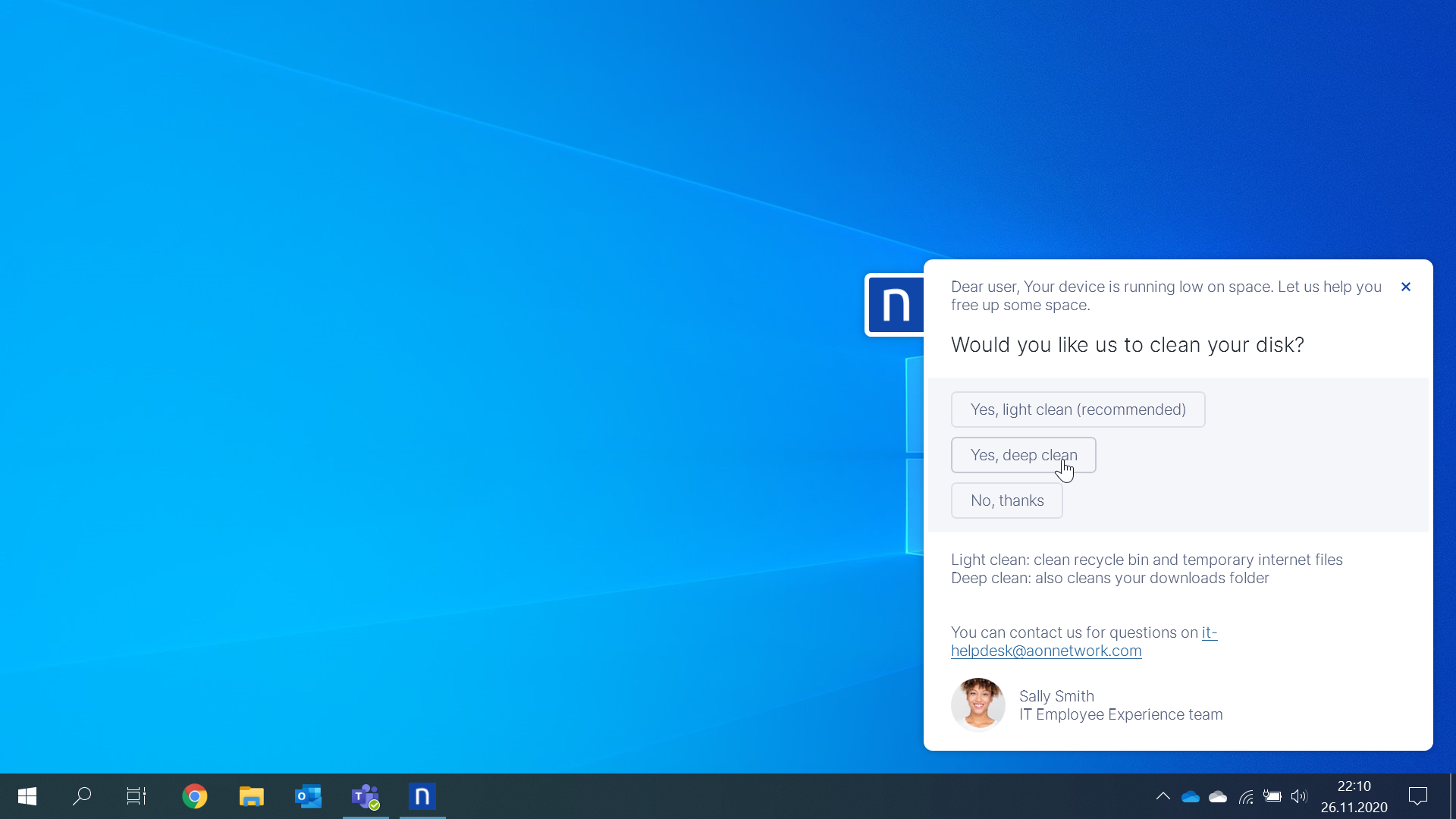Choose Yes, deep clean option
1456x819 pixels.
[1023, 455]
